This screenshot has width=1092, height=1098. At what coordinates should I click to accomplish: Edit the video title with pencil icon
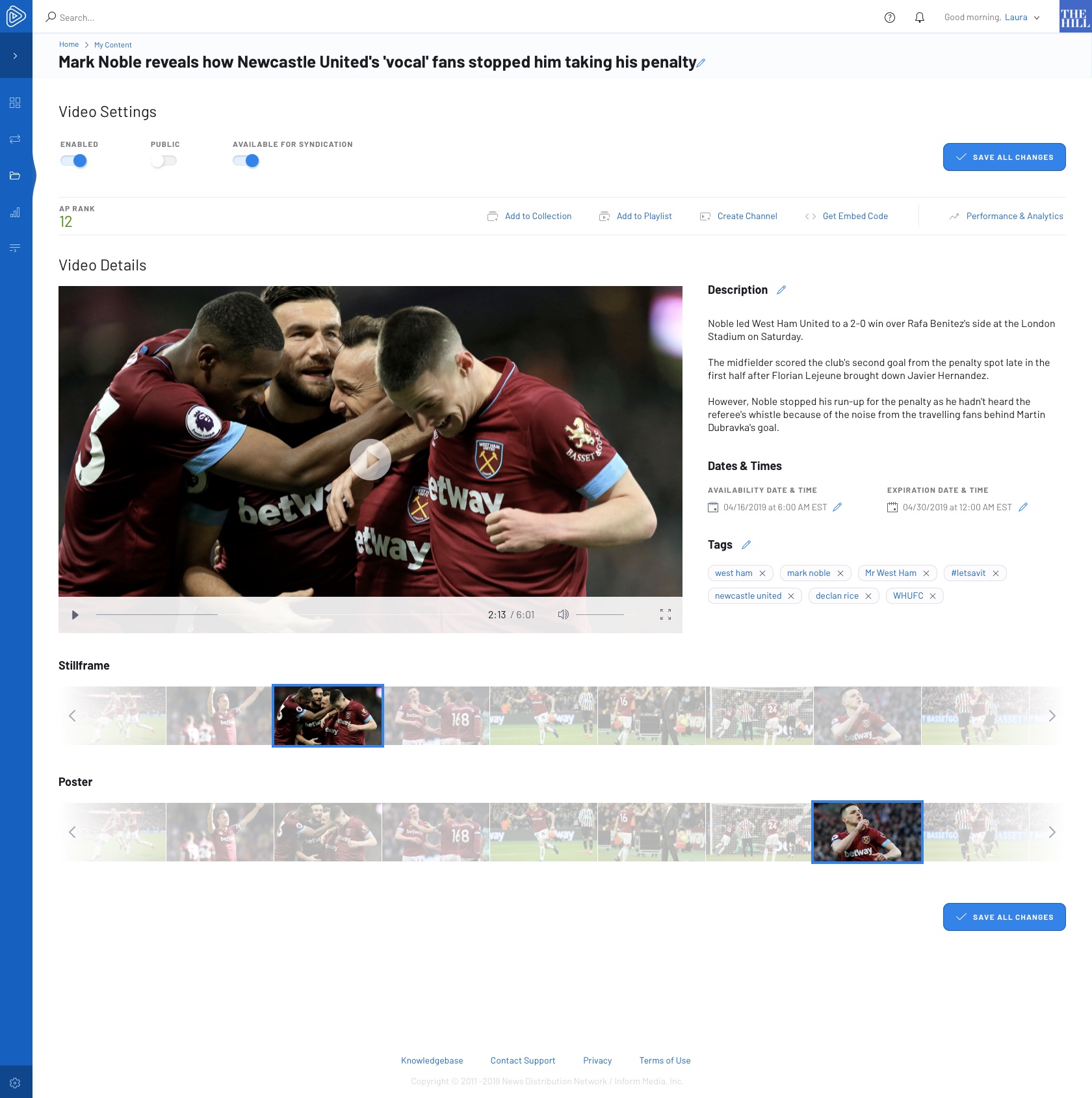(701, 63)
